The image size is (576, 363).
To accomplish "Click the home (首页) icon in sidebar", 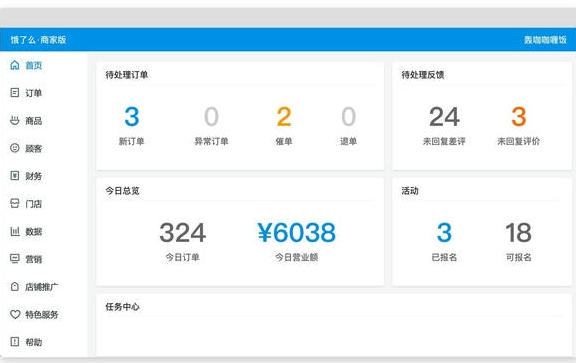I will click(x=15, y=65).
